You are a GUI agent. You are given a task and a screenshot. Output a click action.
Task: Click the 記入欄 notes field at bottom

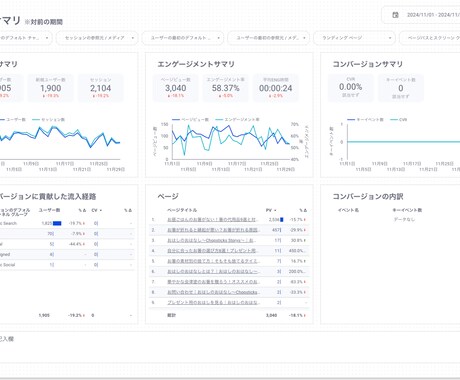tap(230, 347)
